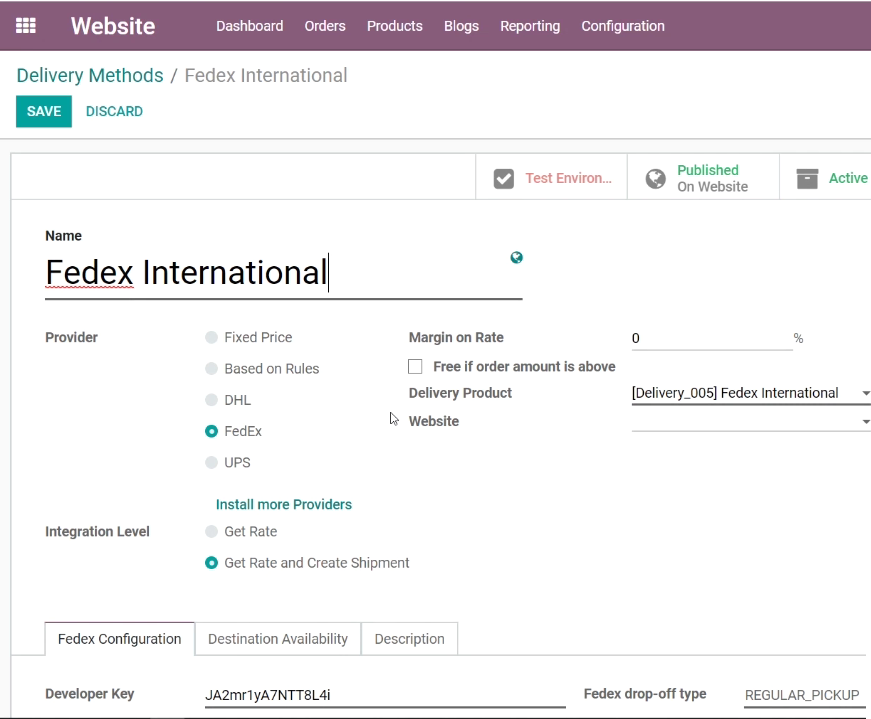Click the Website app title
The height and width of the screenshot is (719, 871).
click(x=113, y=26)
